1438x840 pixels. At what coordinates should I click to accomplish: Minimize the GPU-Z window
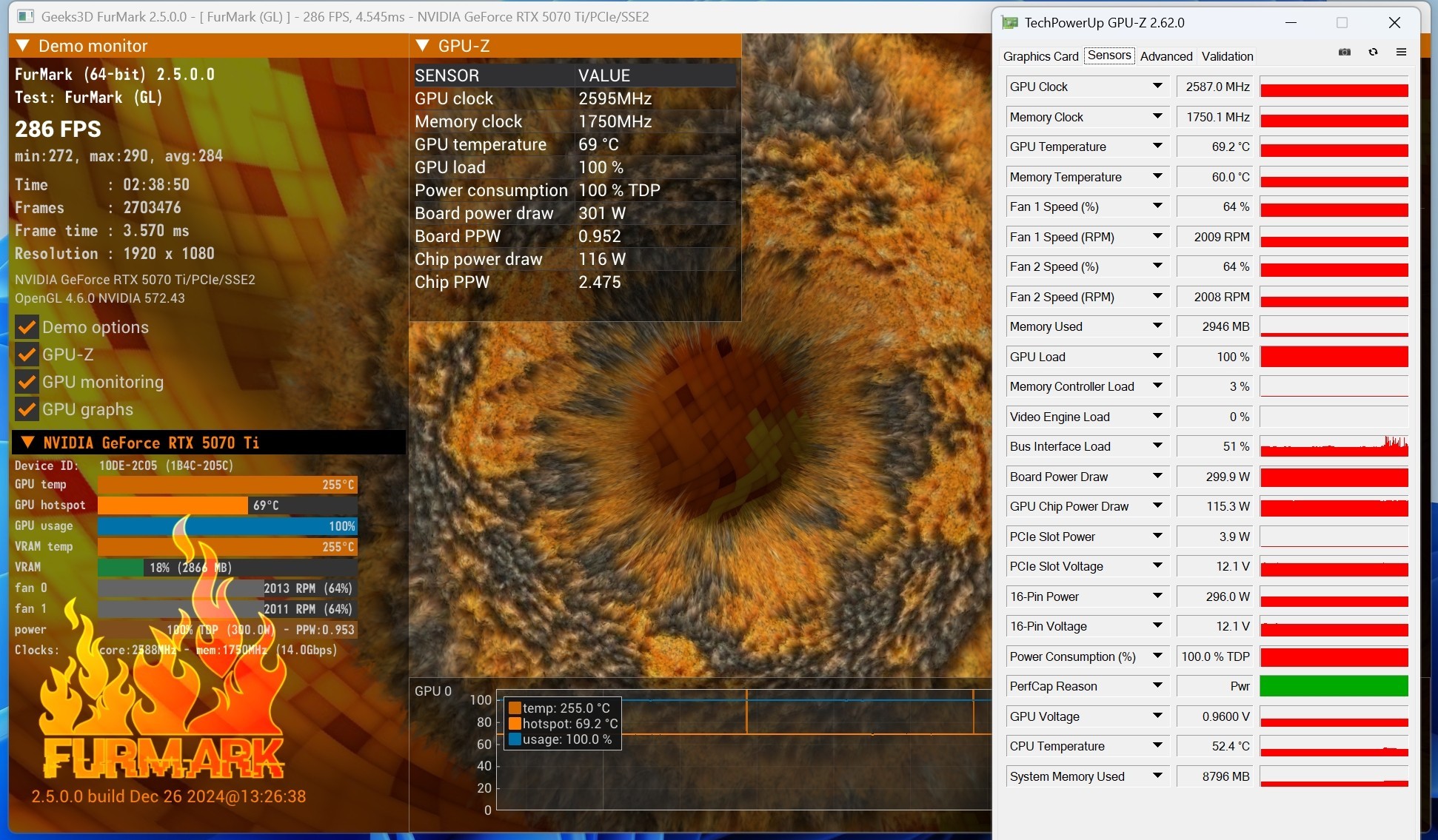tap(1291, 23)
